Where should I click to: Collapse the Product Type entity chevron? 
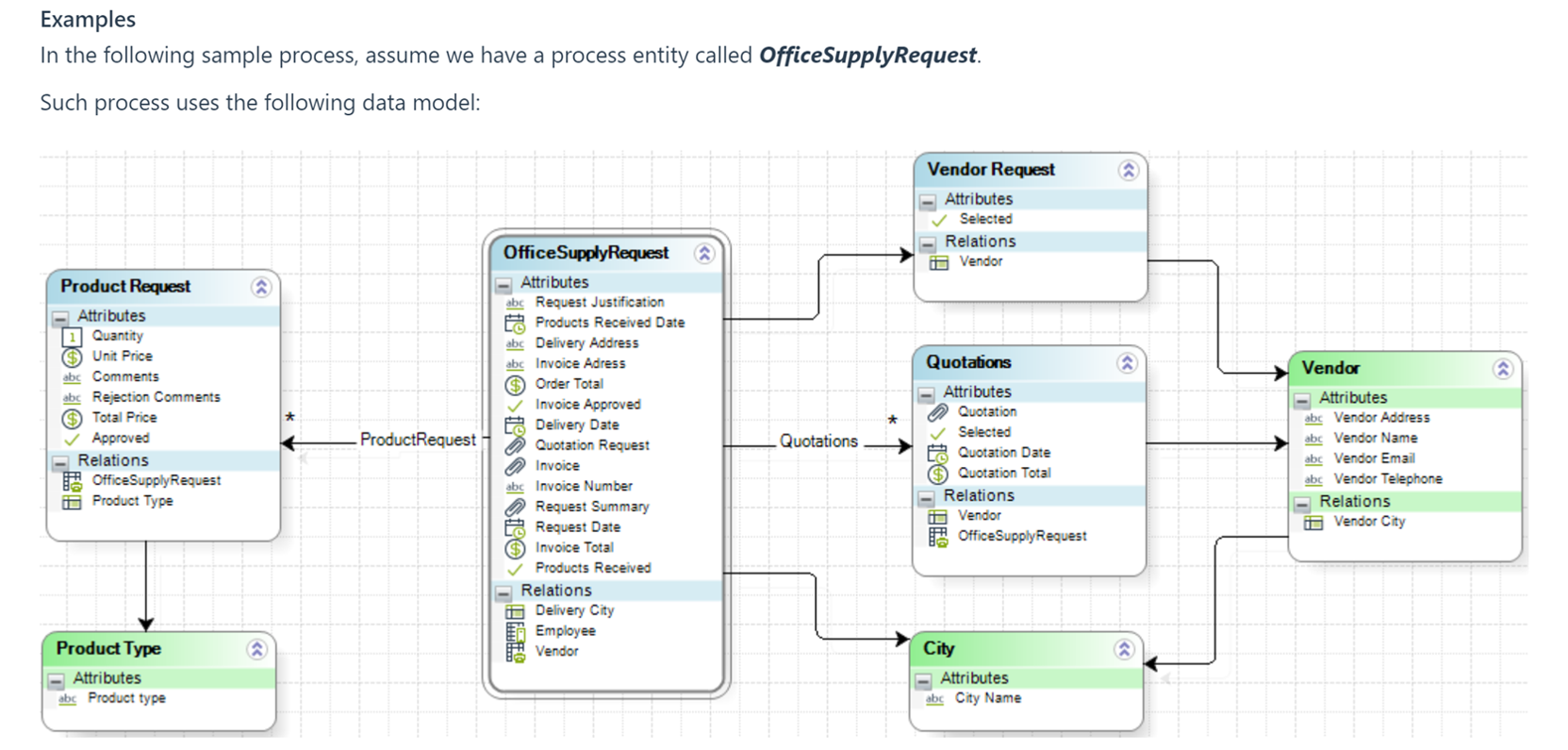point(256,649)
